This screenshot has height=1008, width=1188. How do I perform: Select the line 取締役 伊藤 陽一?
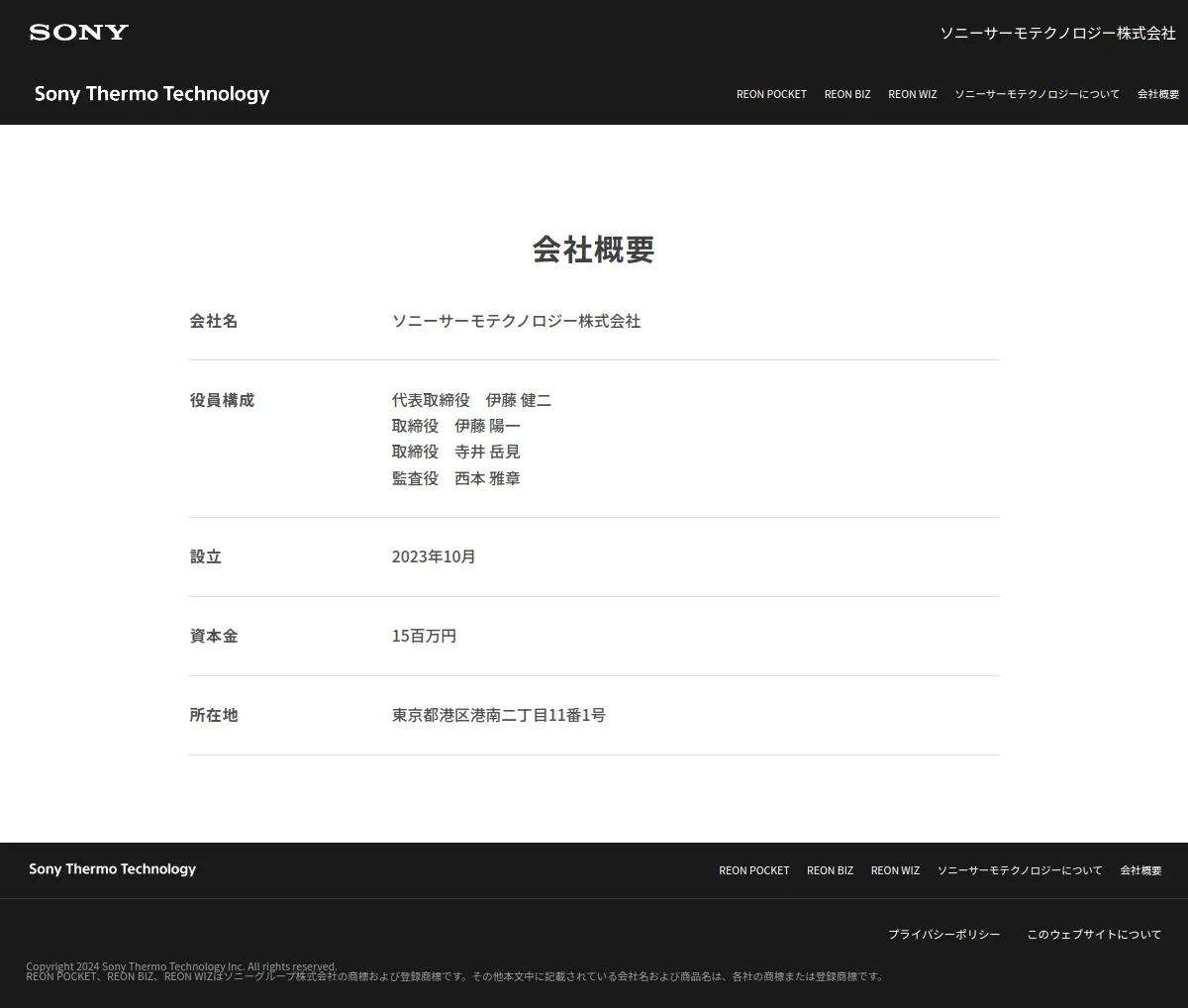(x=455, y=426)
